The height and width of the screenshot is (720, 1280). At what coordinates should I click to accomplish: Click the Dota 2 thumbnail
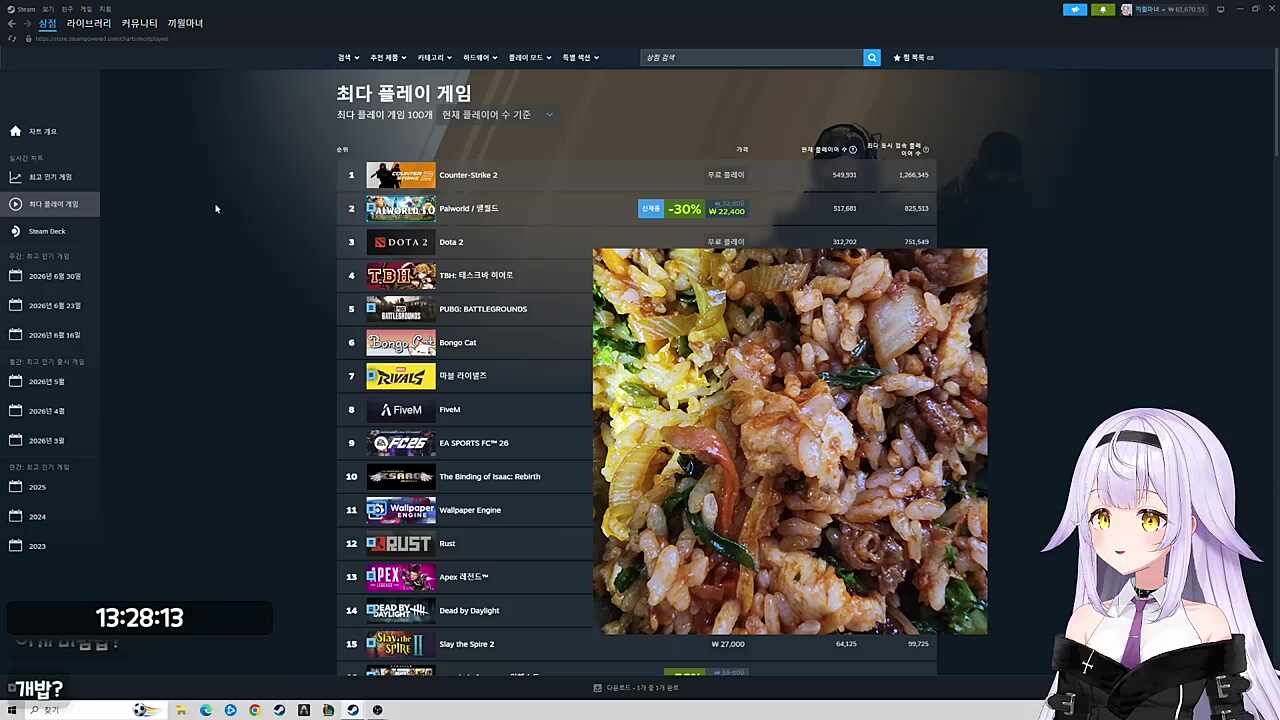click(400, 242)
